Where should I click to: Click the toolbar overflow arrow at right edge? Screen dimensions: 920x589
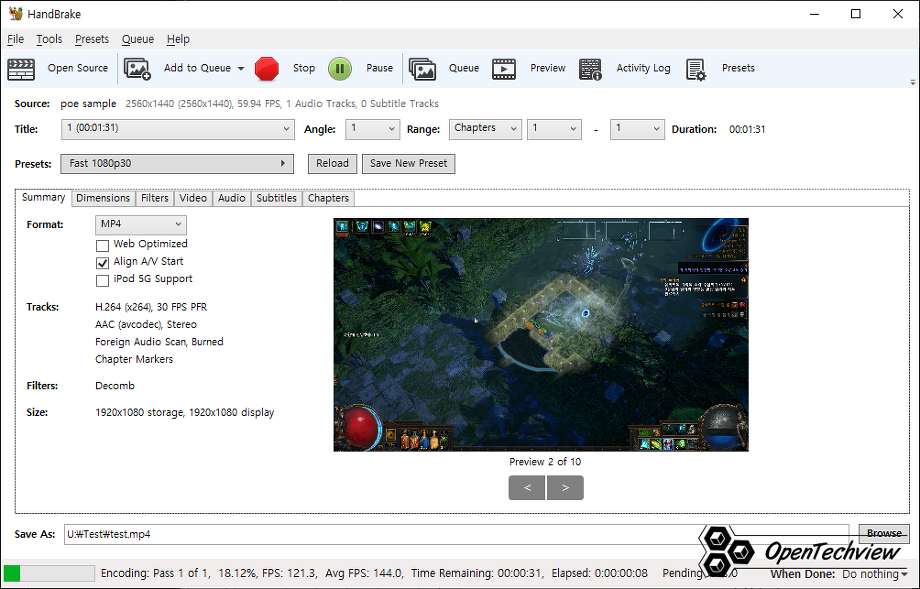pos(912,82)
